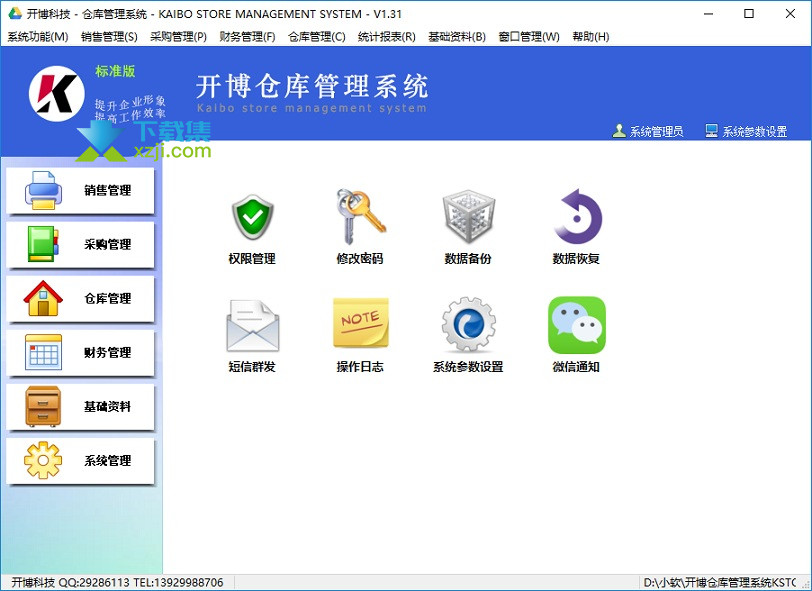Launch 数据恢复 restore arrow icon
The image size is (812, 591).
tap(576, 217)
